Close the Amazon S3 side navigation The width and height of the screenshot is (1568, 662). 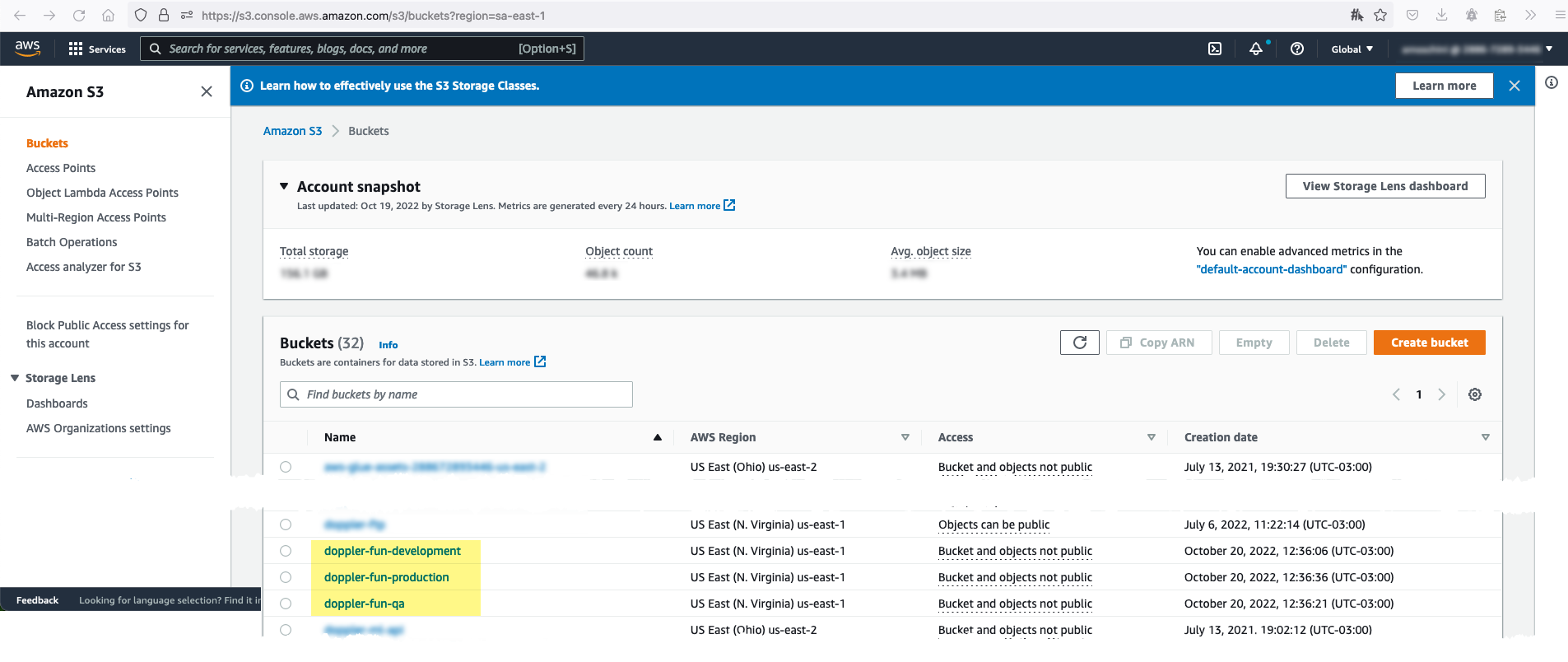pyautogui.click(x=207, y=91)
